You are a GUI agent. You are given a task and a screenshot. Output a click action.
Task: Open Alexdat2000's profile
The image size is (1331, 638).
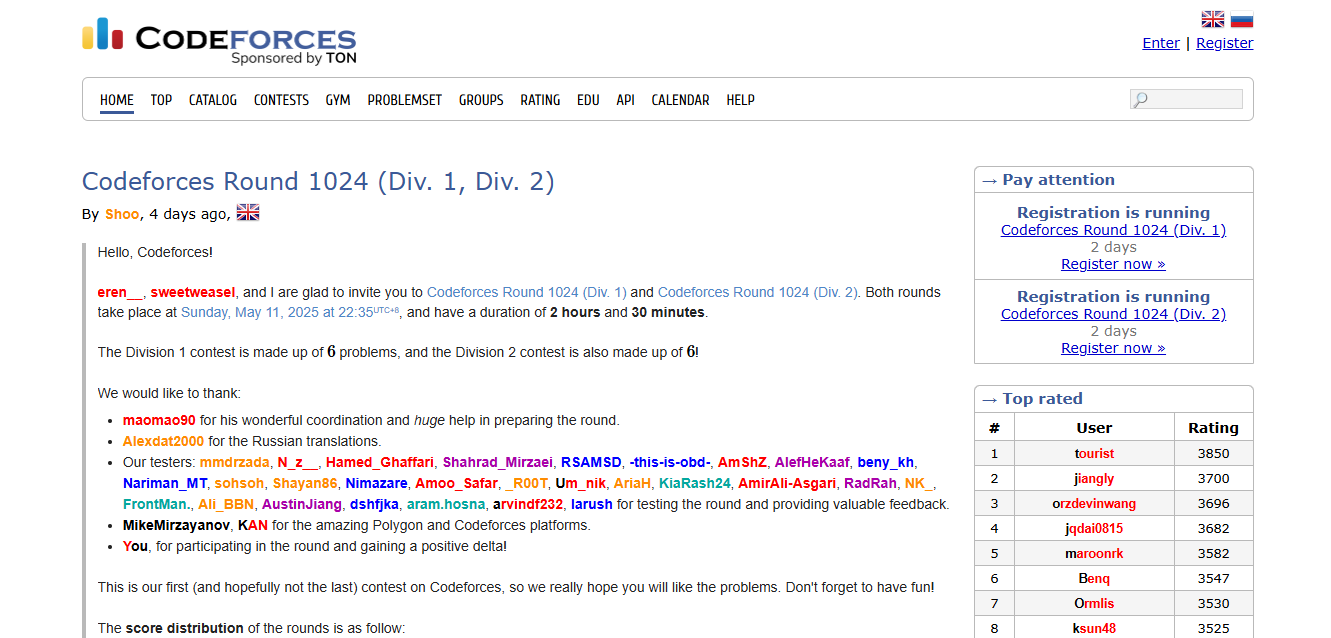click(x=163, y=441)
